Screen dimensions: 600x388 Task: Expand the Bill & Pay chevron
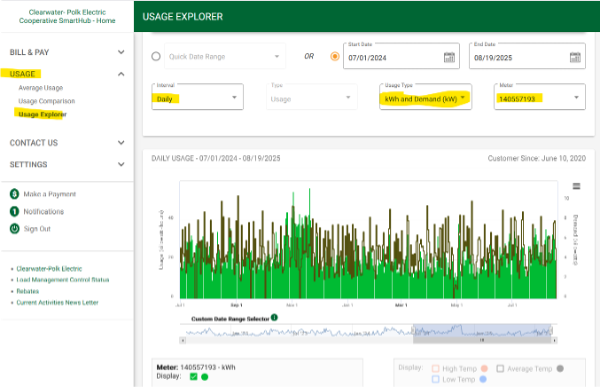pos(121,52)
